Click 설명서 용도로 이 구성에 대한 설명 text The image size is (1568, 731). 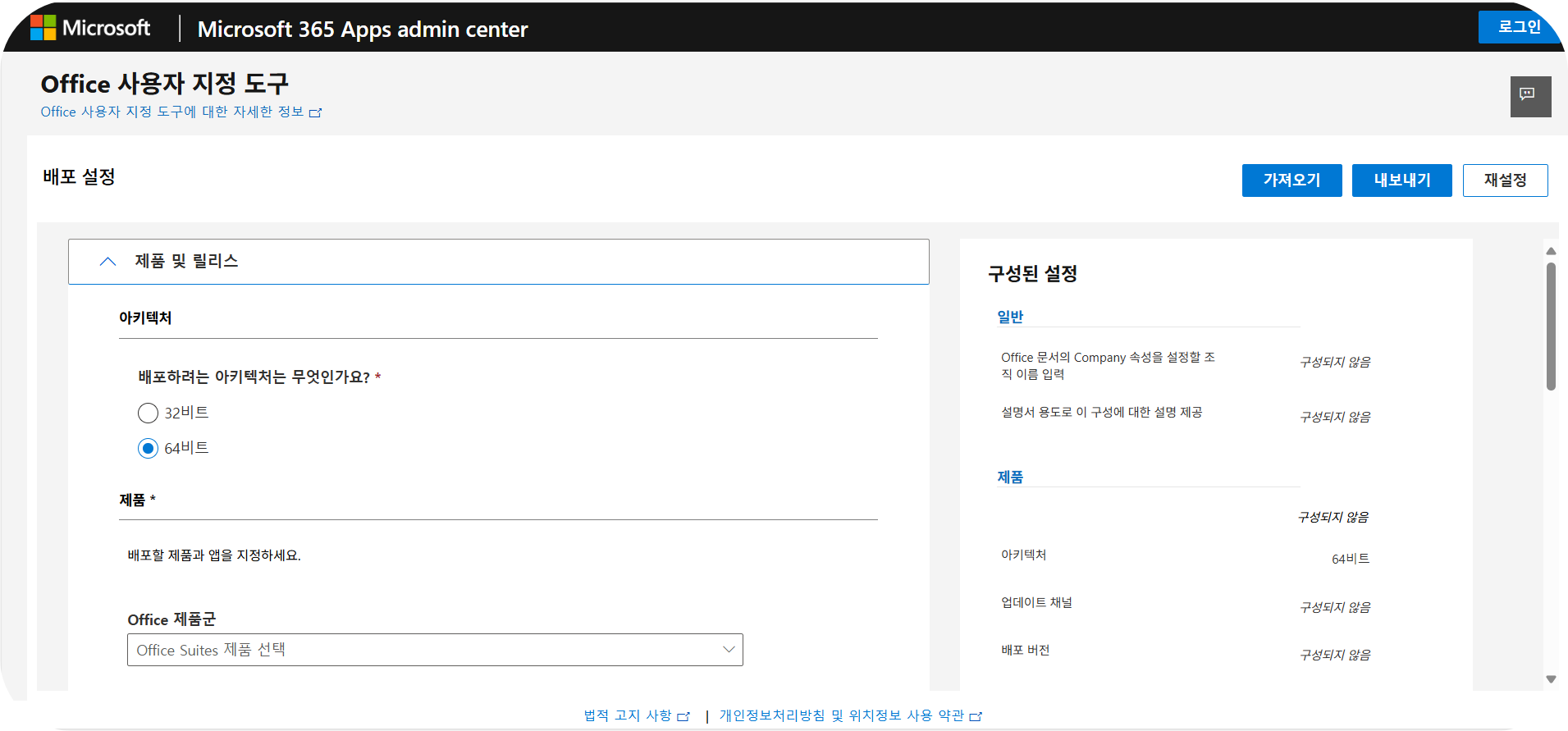pyautogui.click(x=1101, y=412)
